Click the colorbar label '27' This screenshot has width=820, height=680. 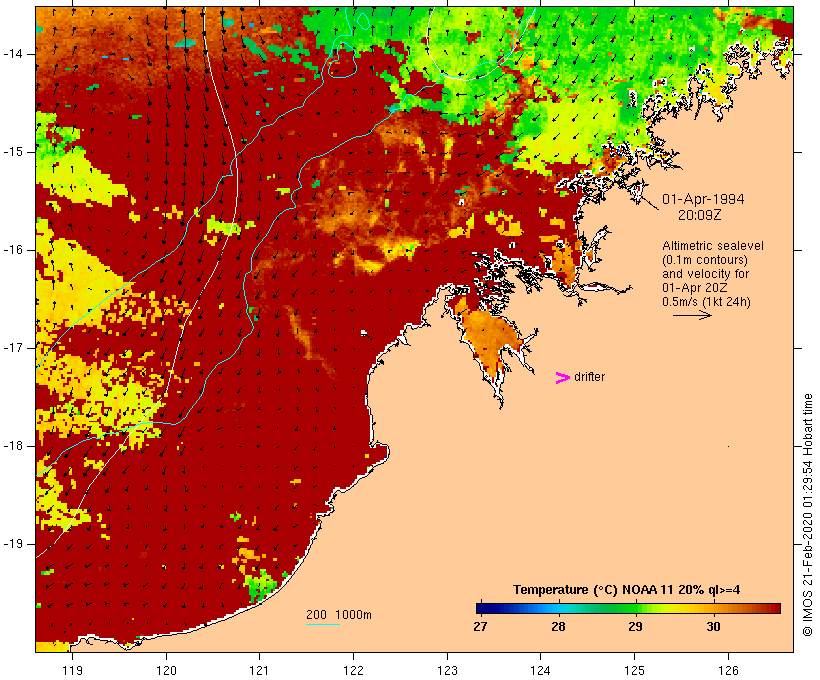pos(480,626)
